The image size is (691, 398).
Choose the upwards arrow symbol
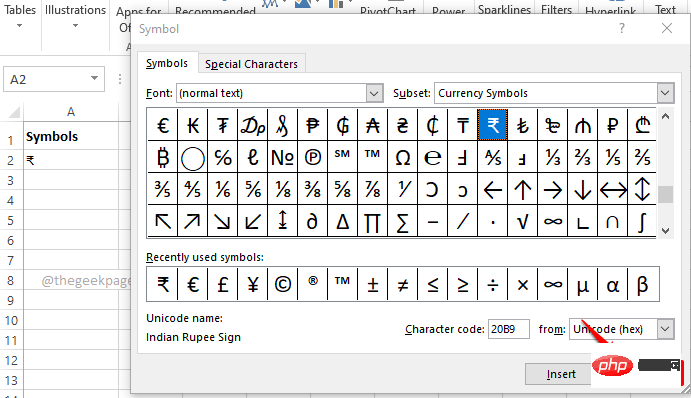click(523, 189)
